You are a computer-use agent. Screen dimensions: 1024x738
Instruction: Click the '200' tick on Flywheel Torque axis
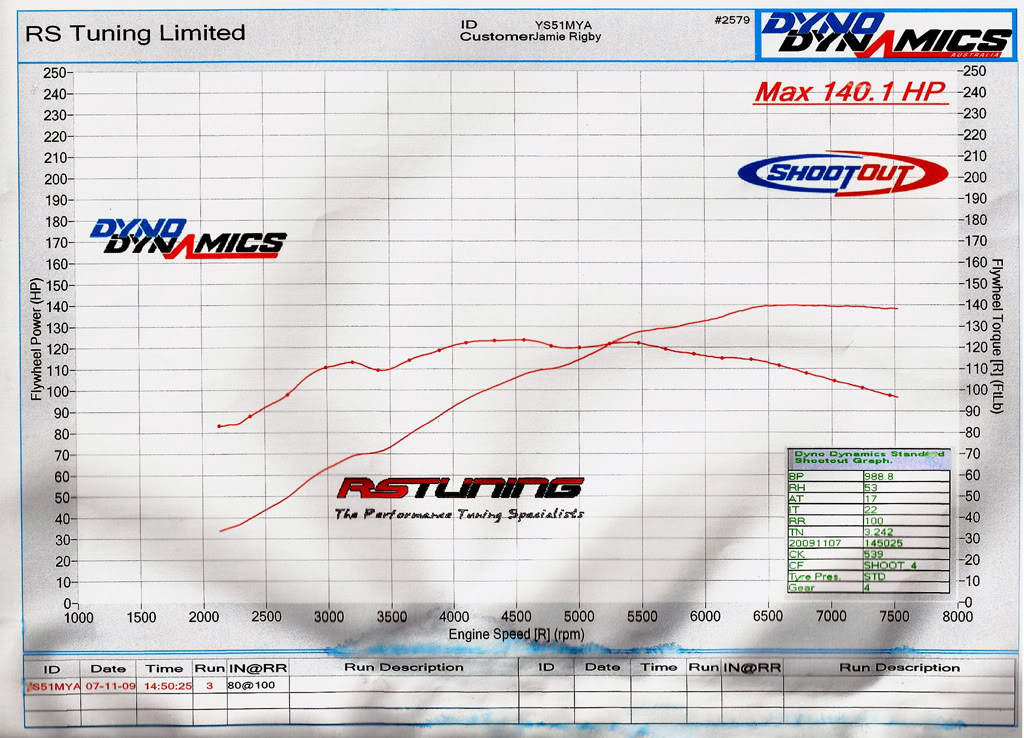click(975, 177)
